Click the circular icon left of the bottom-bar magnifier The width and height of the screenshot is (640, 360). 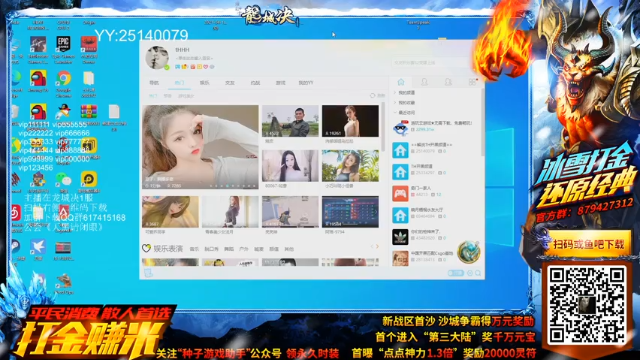[x=470, y=273]
